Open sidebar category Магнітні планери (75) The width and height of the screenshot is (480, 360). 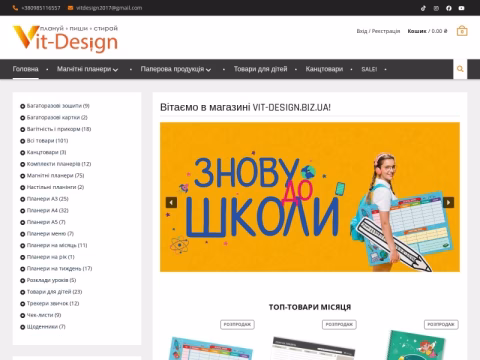[x=55, y=176]
